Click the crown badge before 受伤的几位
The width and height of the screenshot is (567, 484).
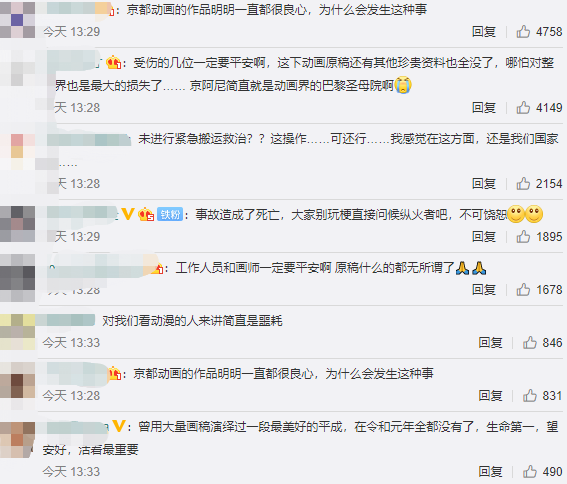tap(114, 63)
